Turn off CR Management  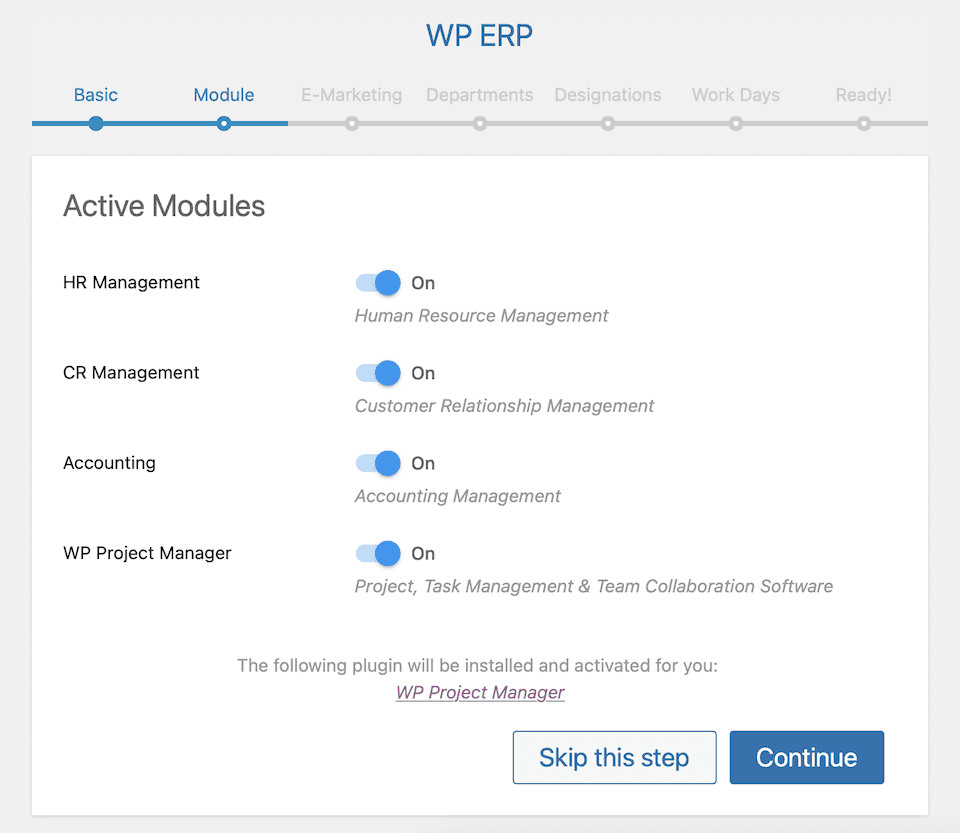377,373
